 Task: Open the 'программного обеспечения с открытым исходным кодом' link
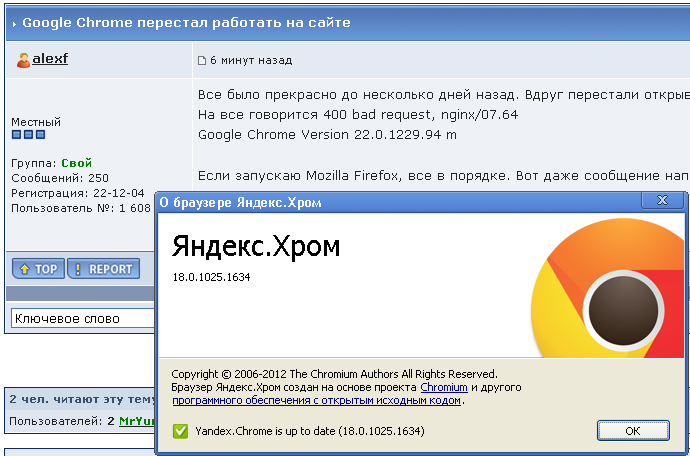316,401
